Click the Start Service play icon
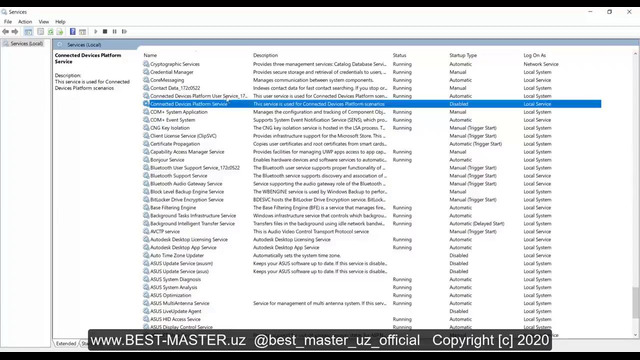This screenshot has height=360, width=640. 96,31
